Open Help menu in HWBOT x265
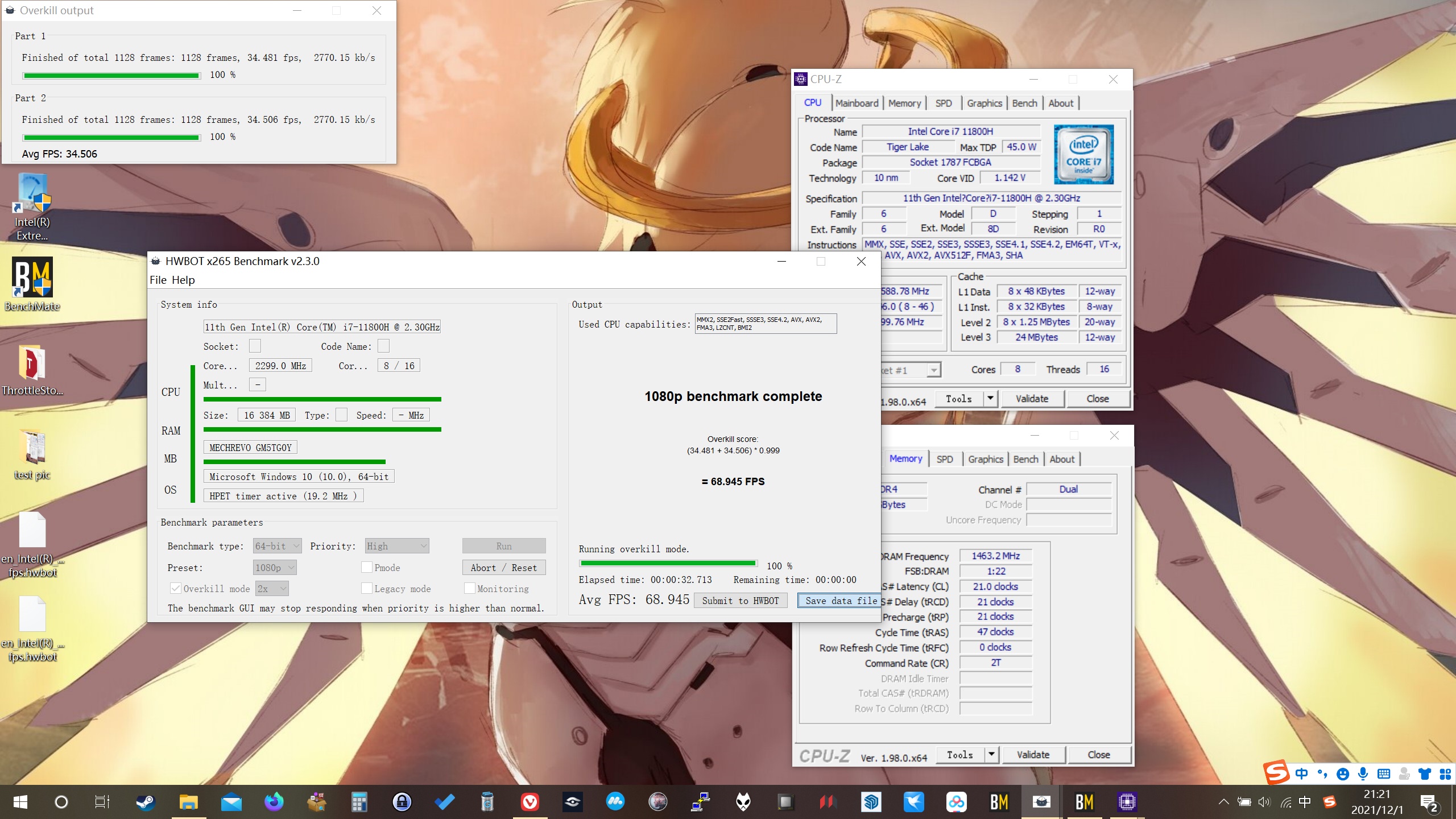The image size is (1456, 819). coord(183,280)
